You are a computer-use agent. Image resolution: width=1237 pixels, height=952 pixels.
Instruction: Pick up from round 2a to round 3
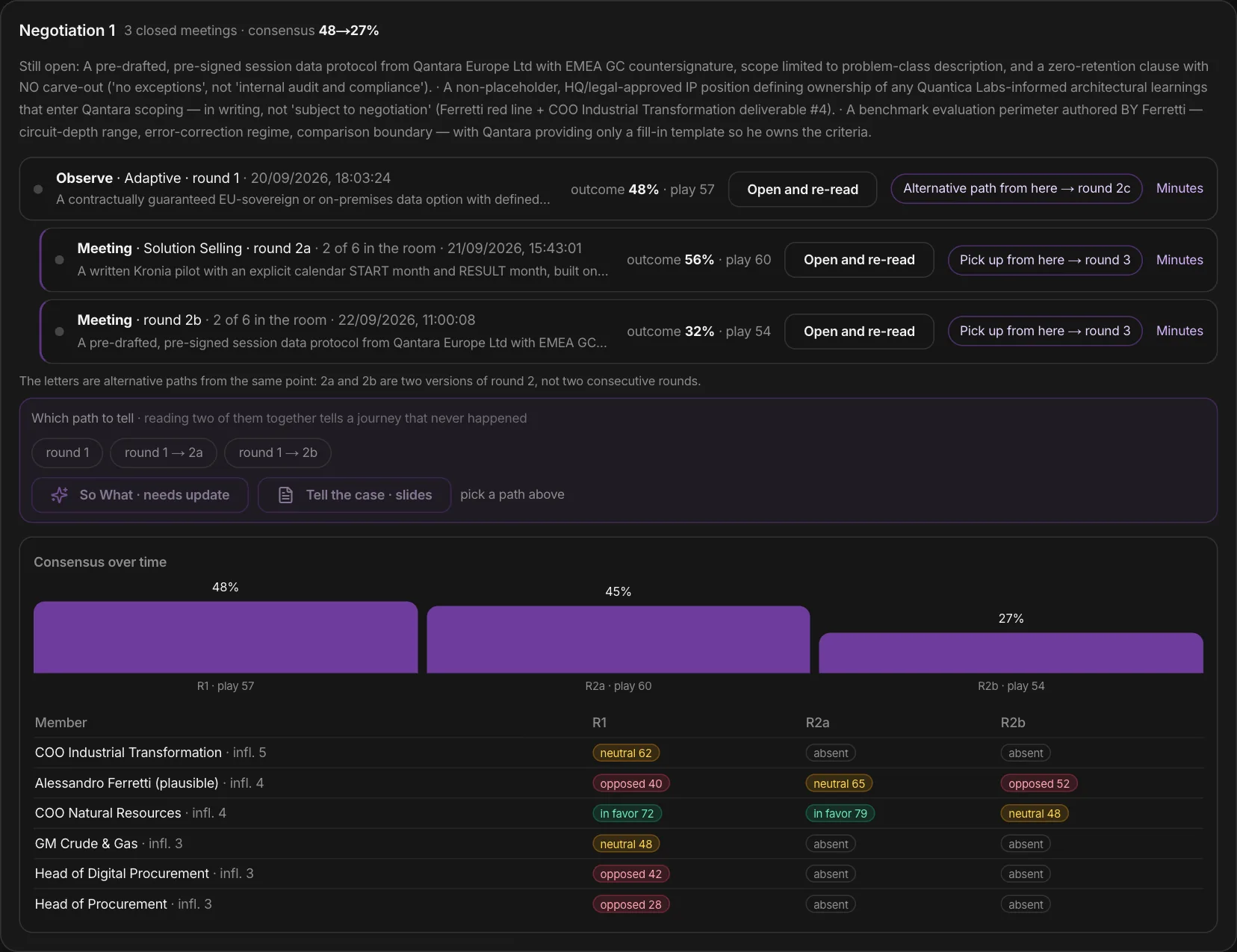click(1045, 260)
